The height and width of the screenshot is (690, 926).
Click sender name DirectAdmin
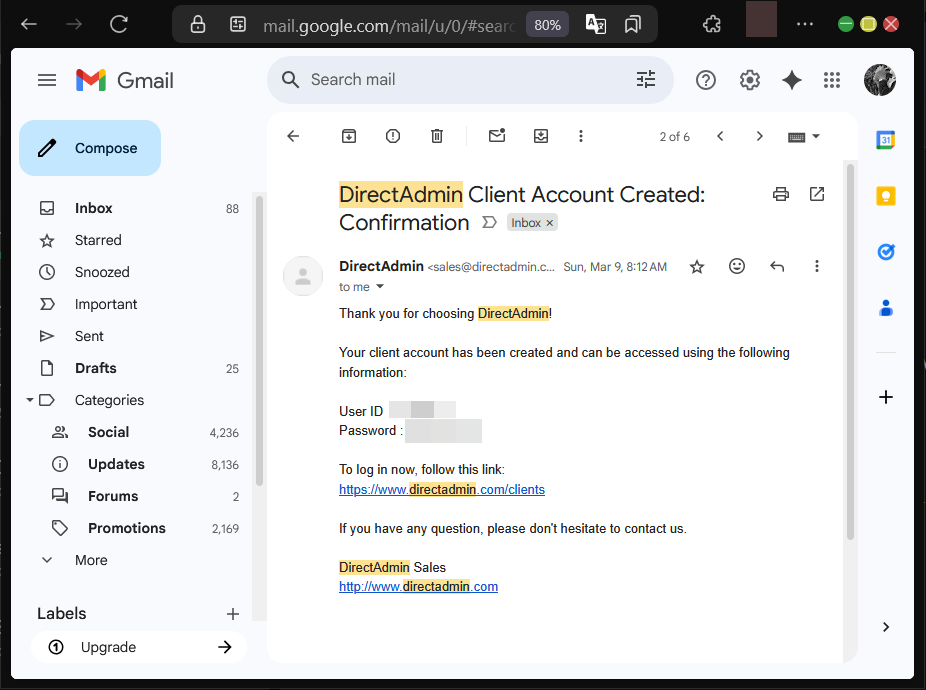[381, 266]
